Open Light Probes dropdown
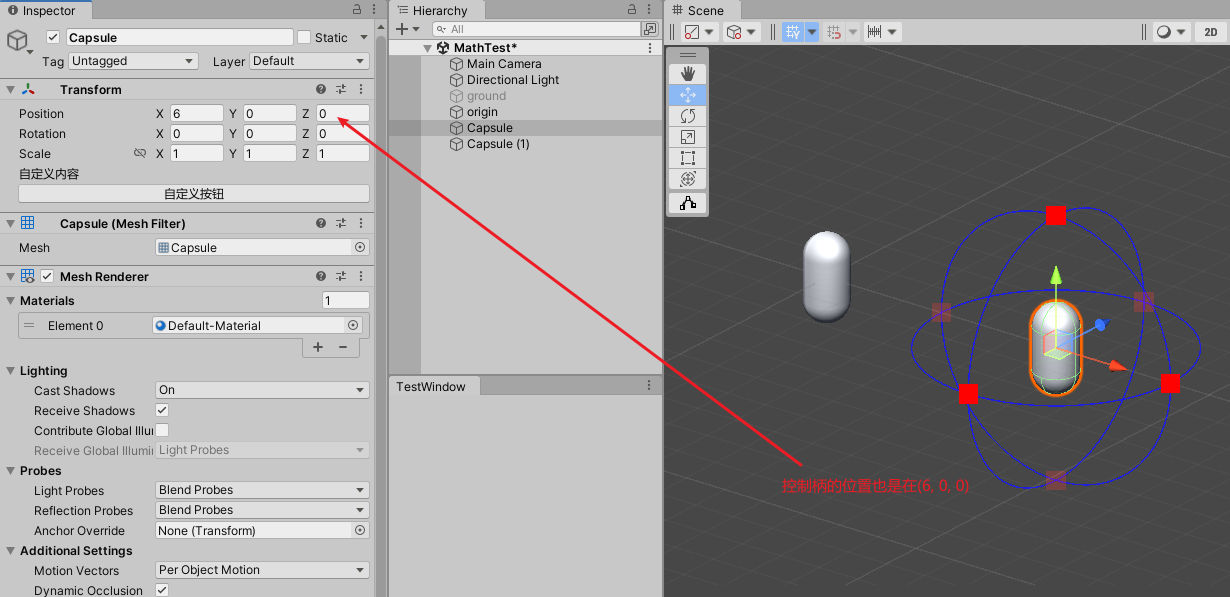 tap(262, 490)
